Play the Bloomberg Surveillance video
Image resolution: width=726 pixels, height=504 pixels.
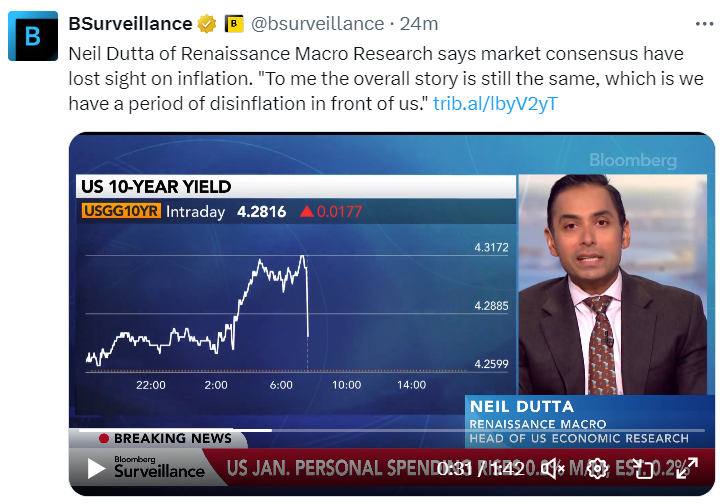click(96, 468)
